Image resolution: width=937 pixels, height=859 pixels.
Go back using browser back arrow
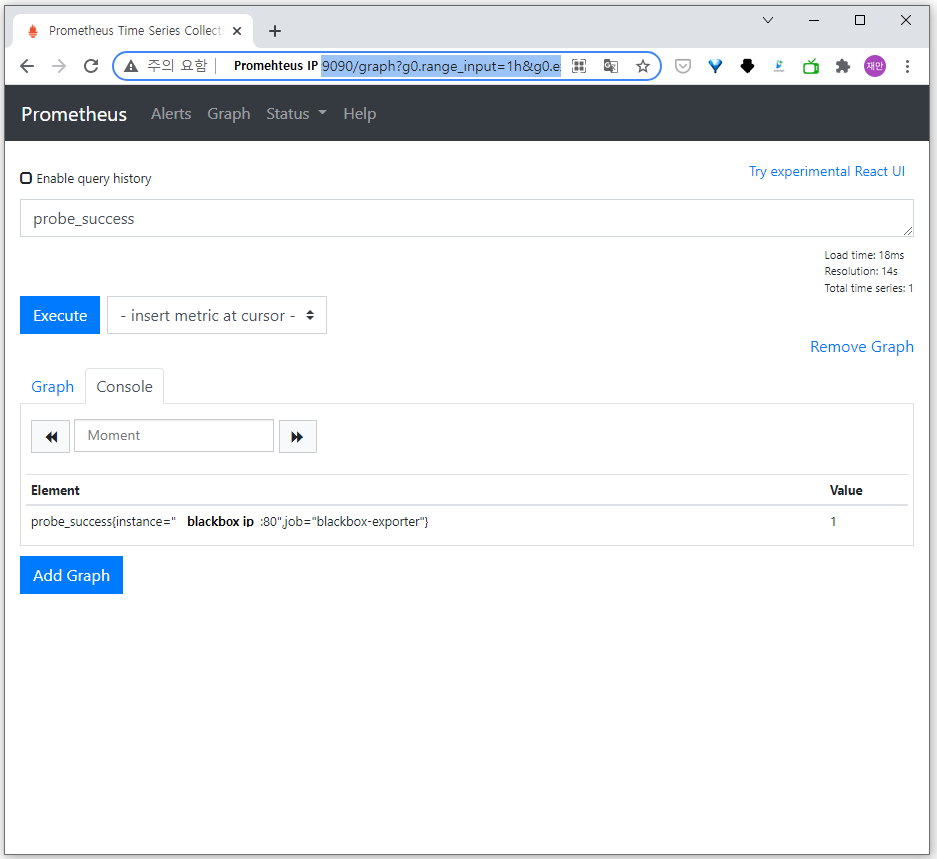click(27, 66)
